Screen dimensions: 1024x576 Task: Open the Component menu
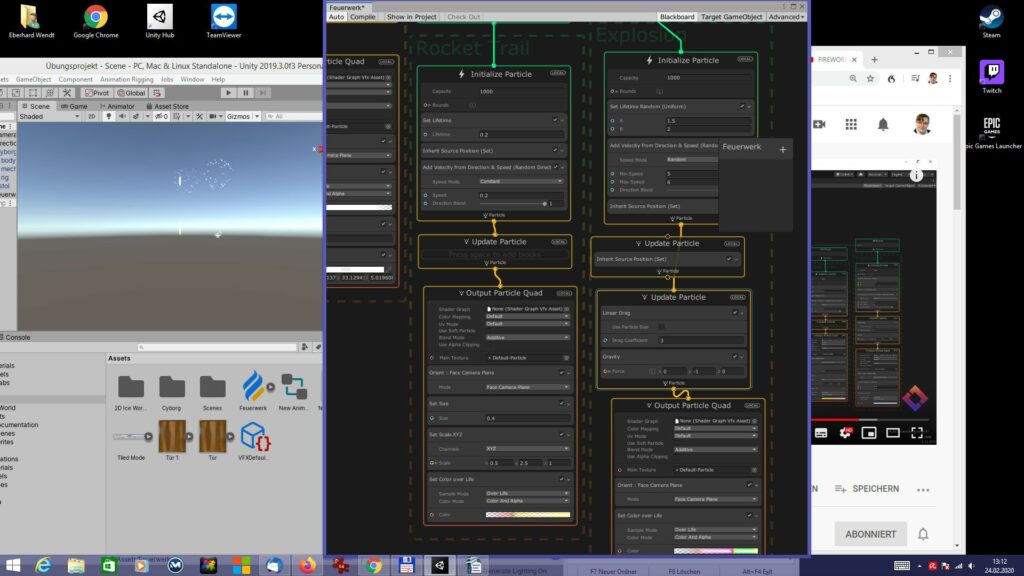tap(76, 79)
